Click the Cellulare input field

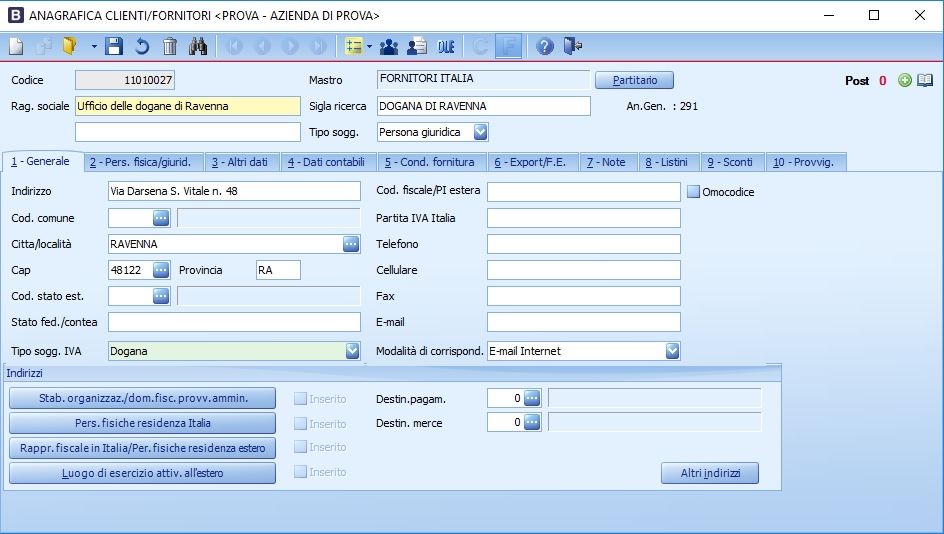click(x=584, y=270)
